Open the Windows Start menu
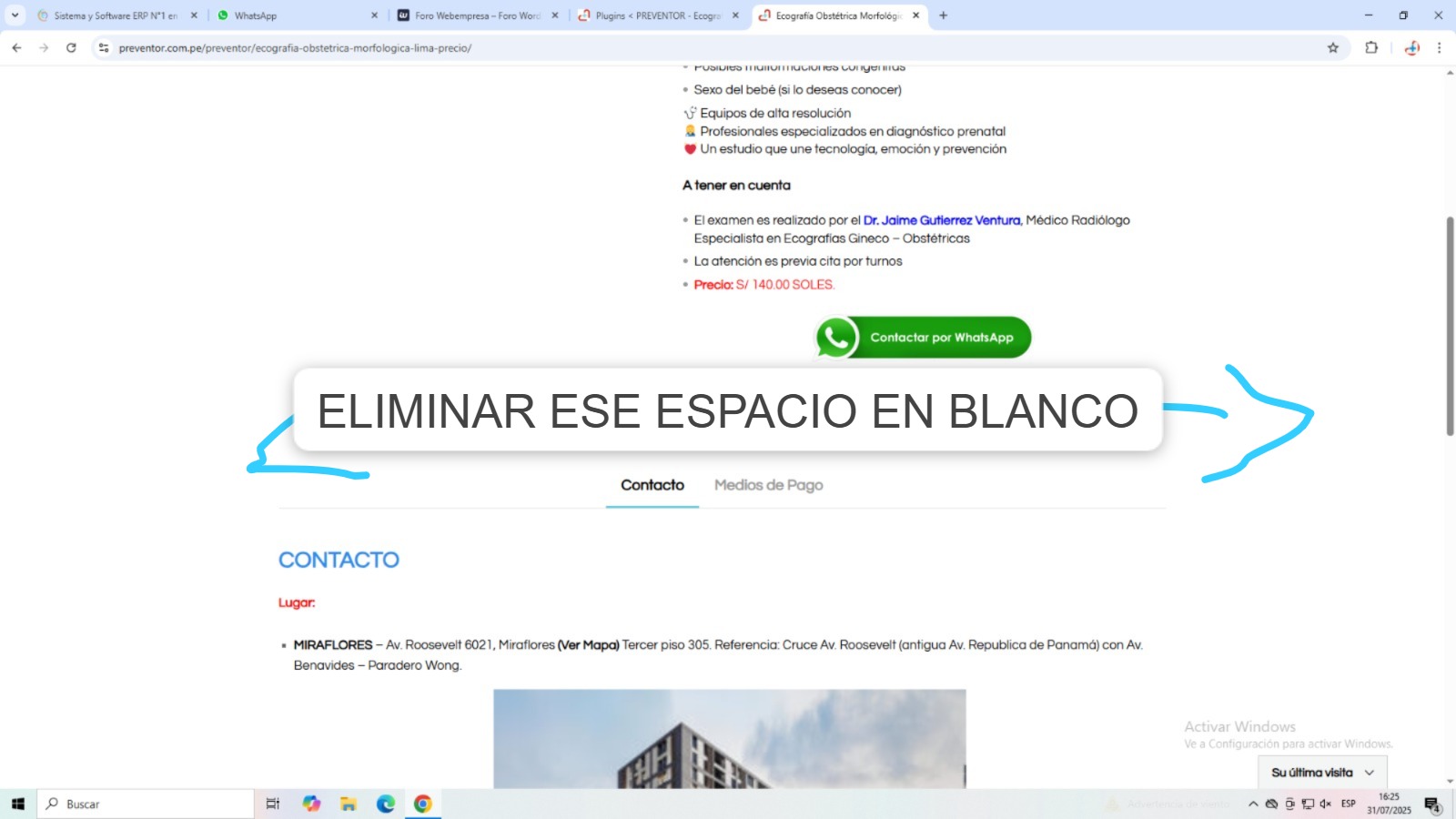This screenshot has width=1456, height=819. pyautogui.click(x=18, y=804)
